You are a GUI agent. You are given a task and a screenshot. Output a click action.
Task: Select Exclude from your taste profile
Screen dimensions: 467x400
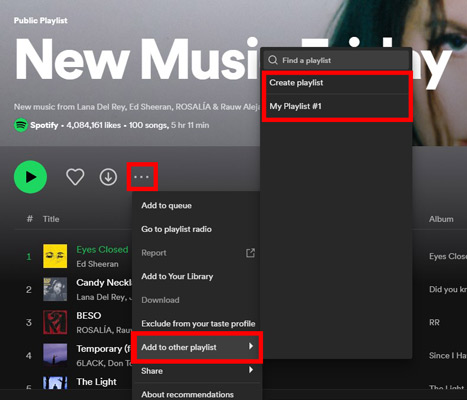tap(196, 324)
